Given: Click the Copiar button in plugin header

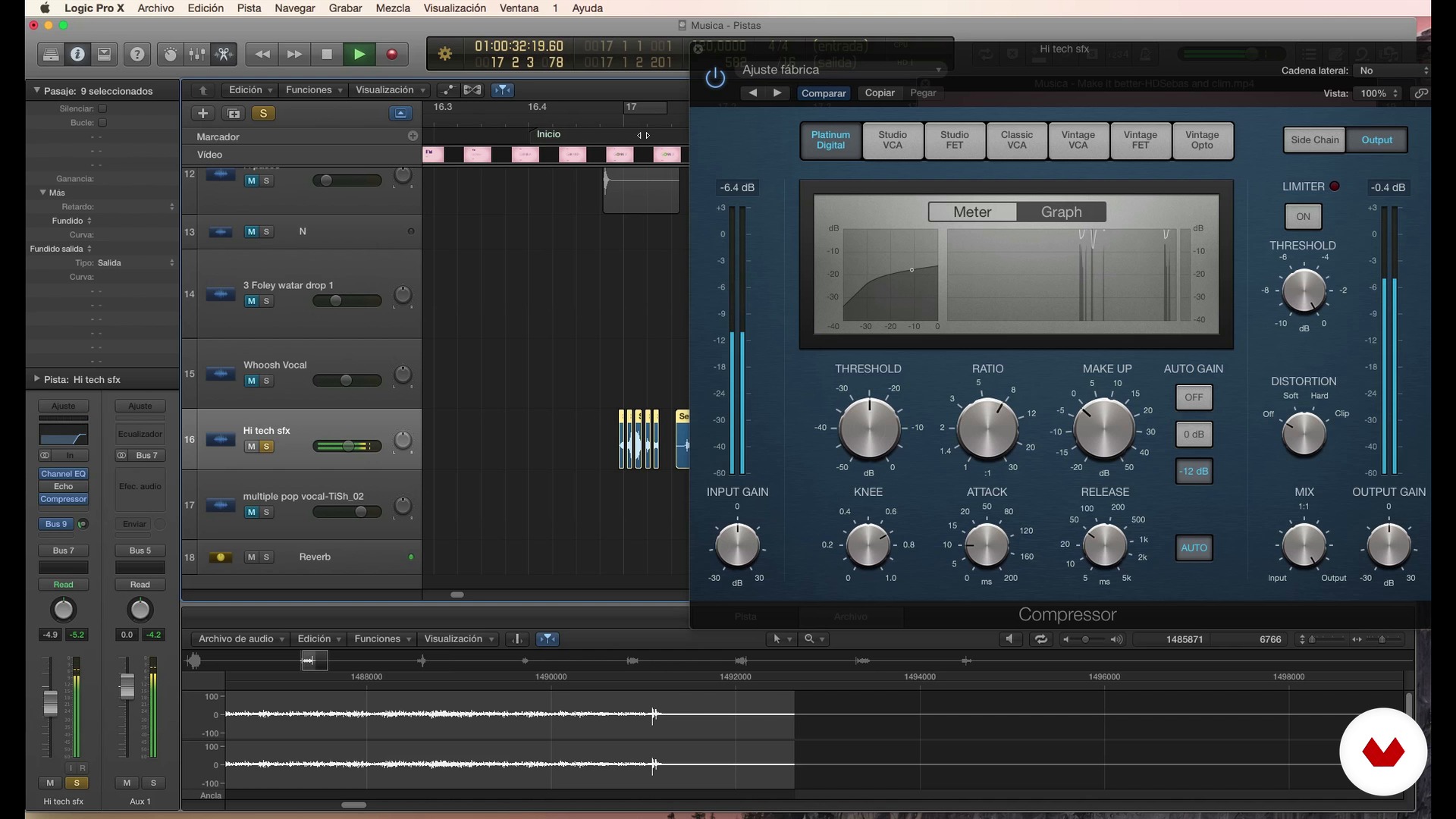Looking at the screenshot, I should coord(880,93).
